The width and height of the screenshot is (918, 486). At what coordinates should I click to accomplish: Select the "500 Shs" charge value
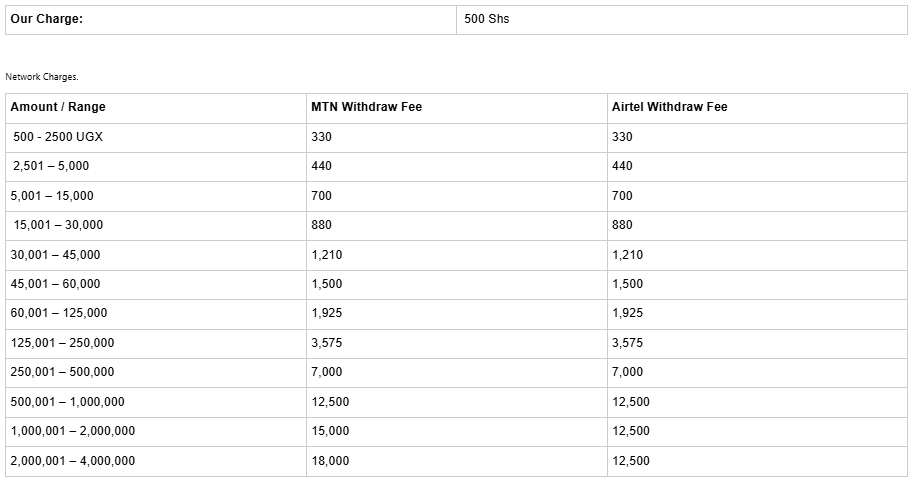487,19
